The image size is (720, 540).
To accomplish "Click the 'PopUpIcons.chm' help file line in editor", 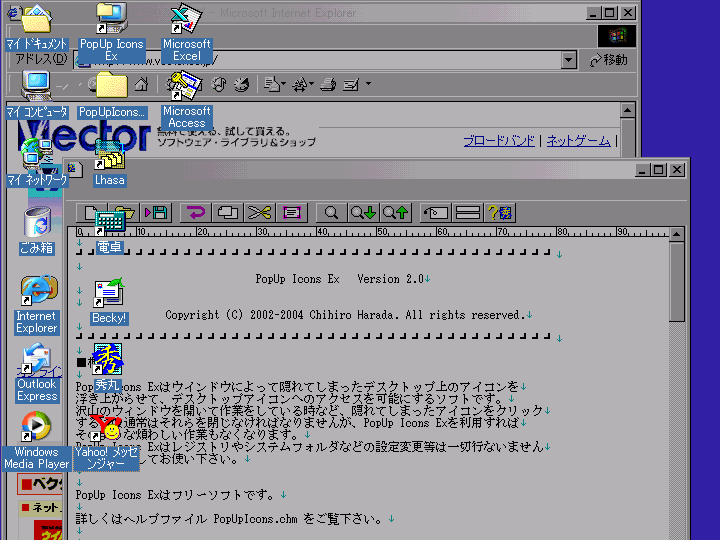I will [229, 519].
